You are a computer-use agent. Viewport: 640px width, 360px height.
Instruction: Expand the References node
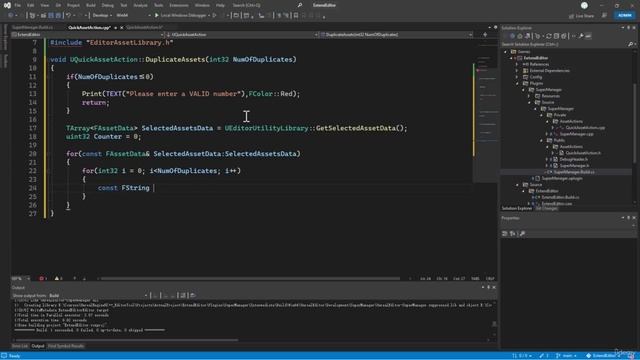coord(517,64)
